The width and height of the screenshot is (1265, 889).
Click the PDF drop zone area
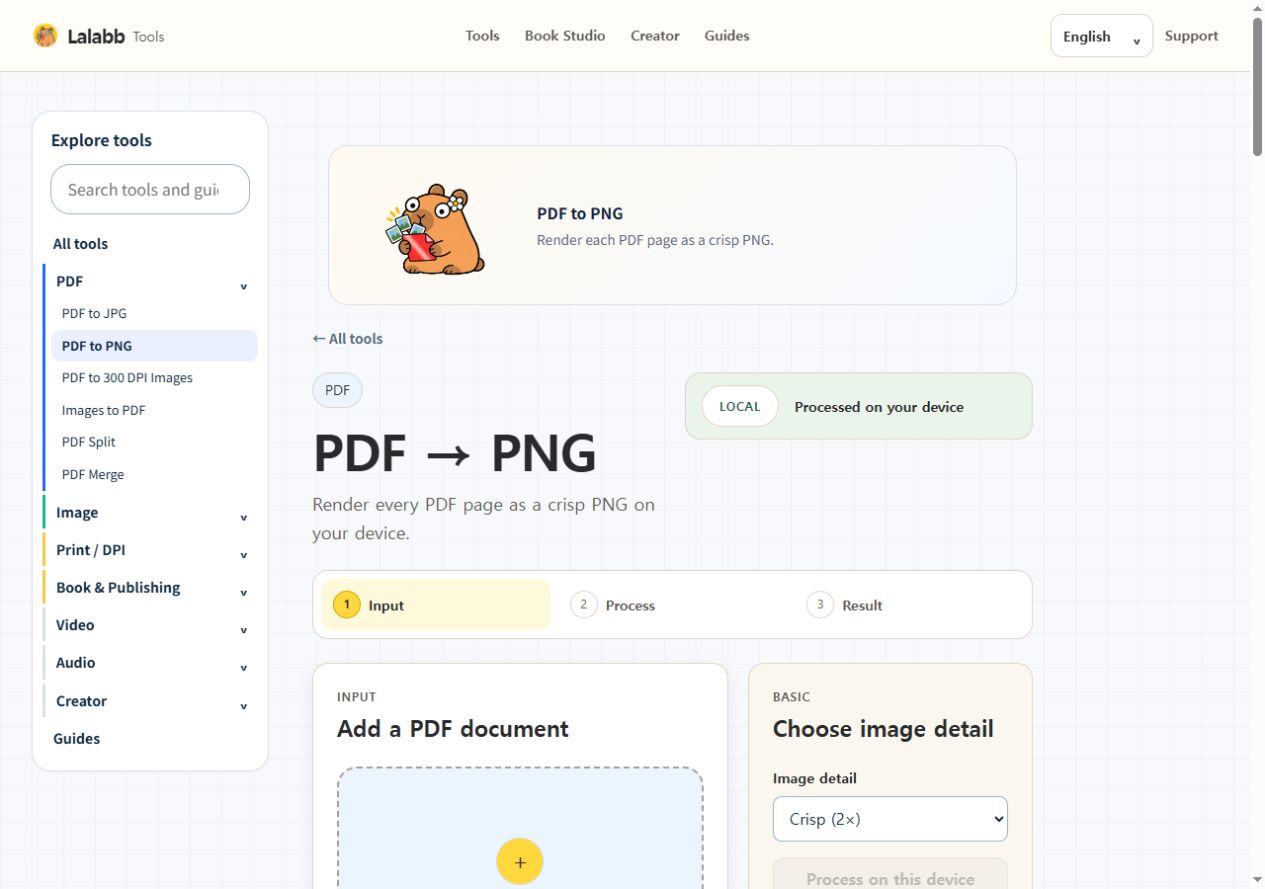tap(519, 828)
